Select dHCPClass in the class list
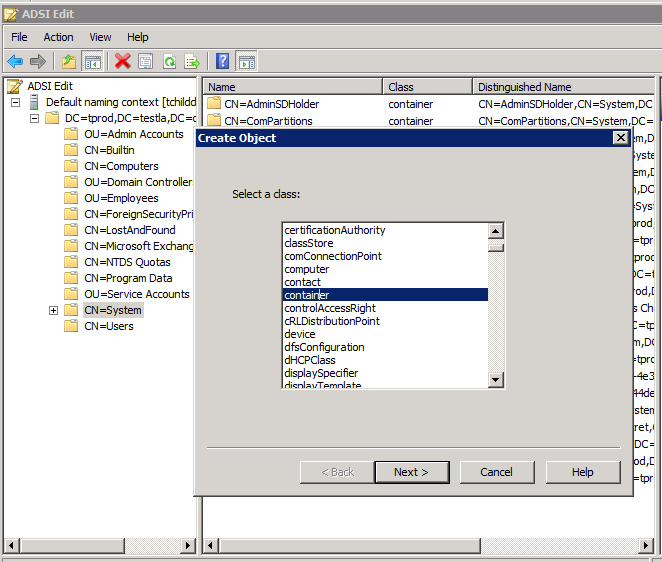Image resolution: width=662 pixels, height=562 pixels. [385, 360]
